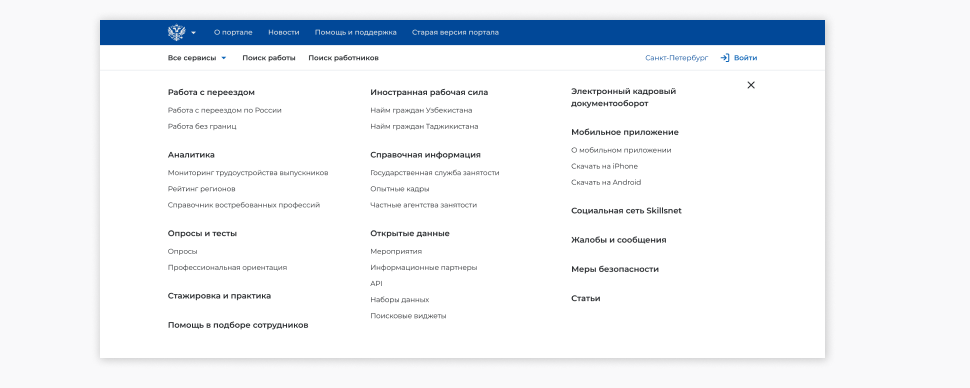Open Социальная сеть Skillsnet

coord(626,210)
